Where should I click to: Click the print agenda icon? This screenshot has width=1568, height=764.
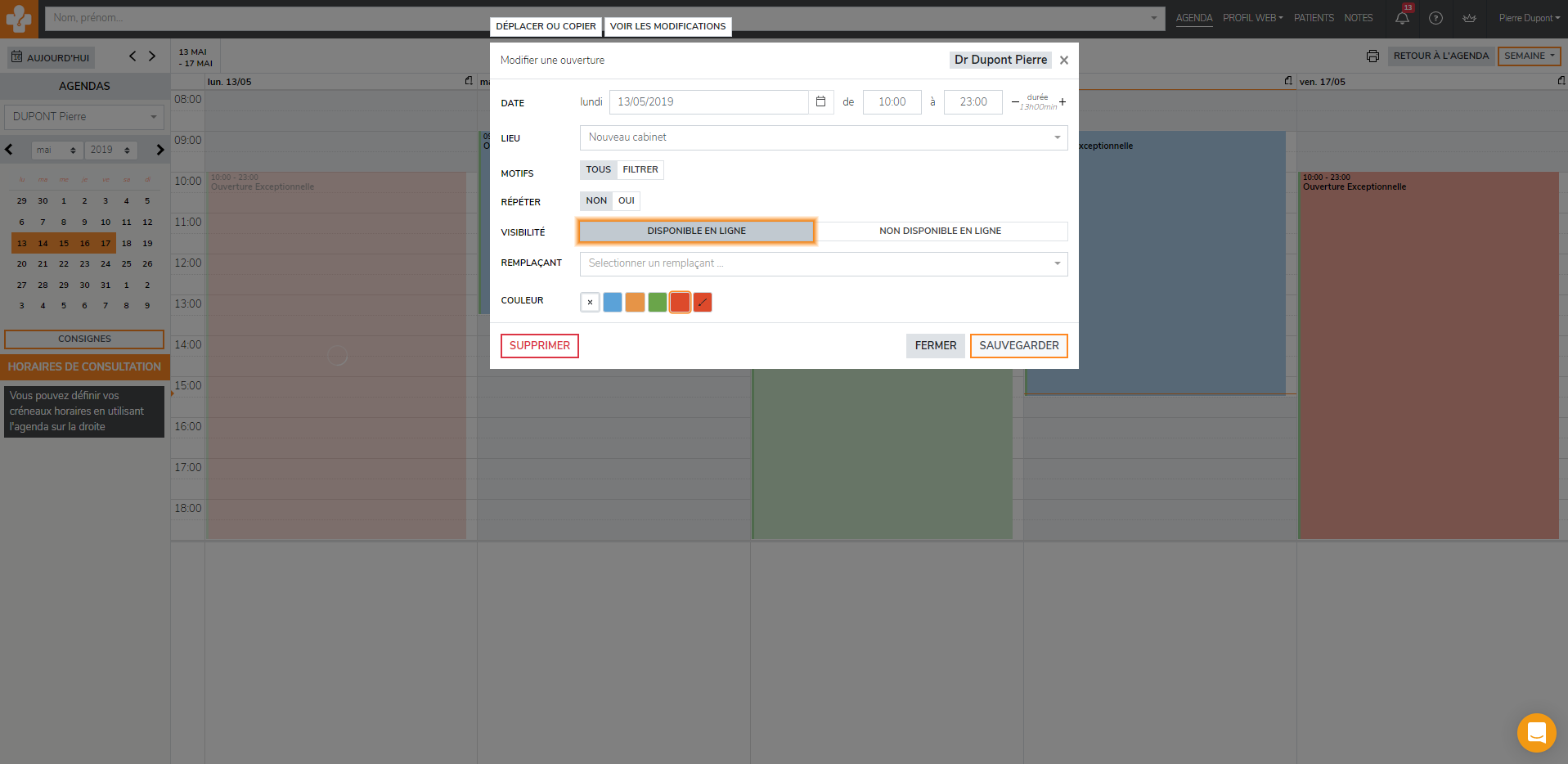pos(1373,56)
